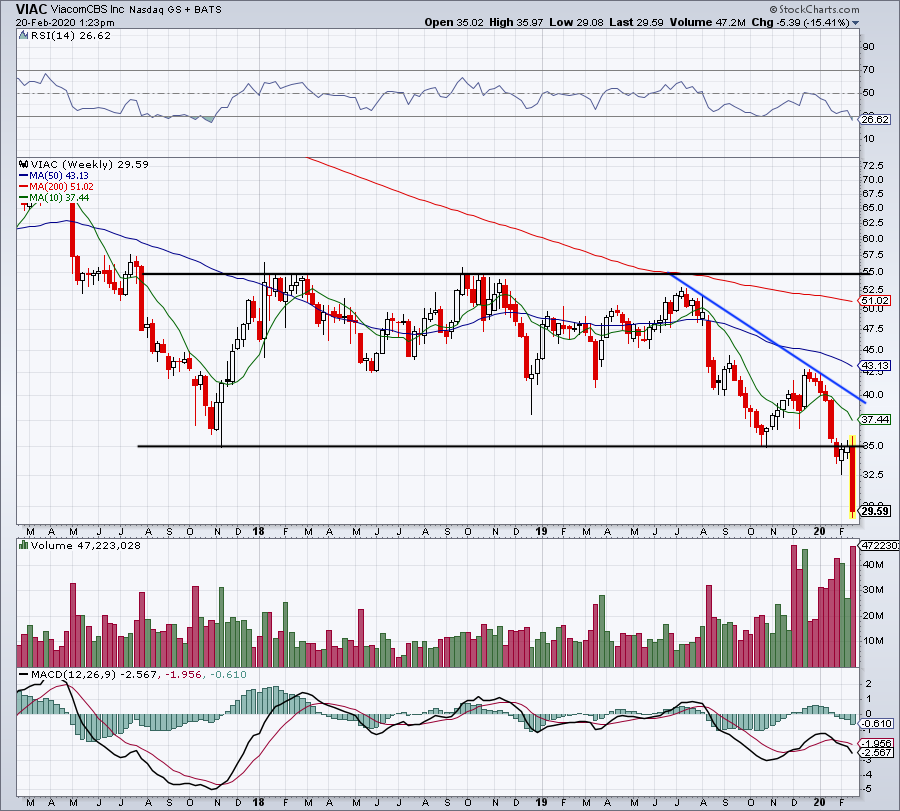This screenshot has height=811, width=900.
Task: Click the 19 year label on price chart axis
Action: click(541, 531)
